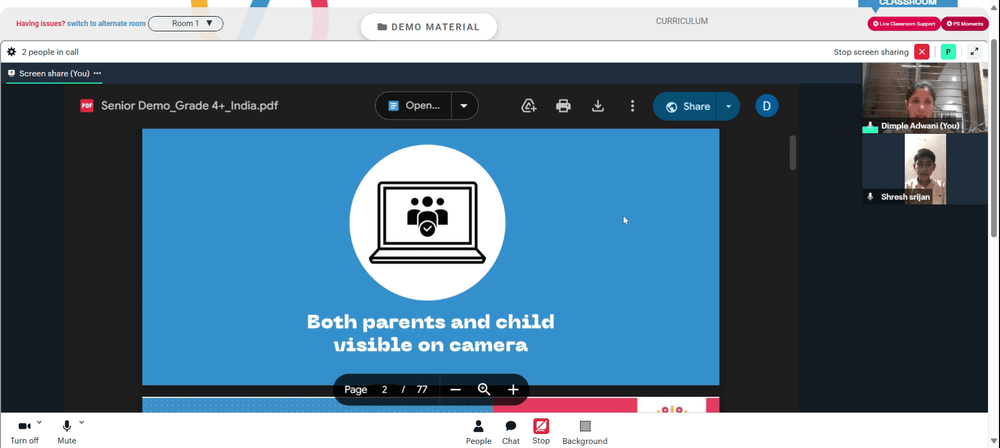Open PS Moments button
Viewport: 1000px width, 448px height.
[965, 24]
